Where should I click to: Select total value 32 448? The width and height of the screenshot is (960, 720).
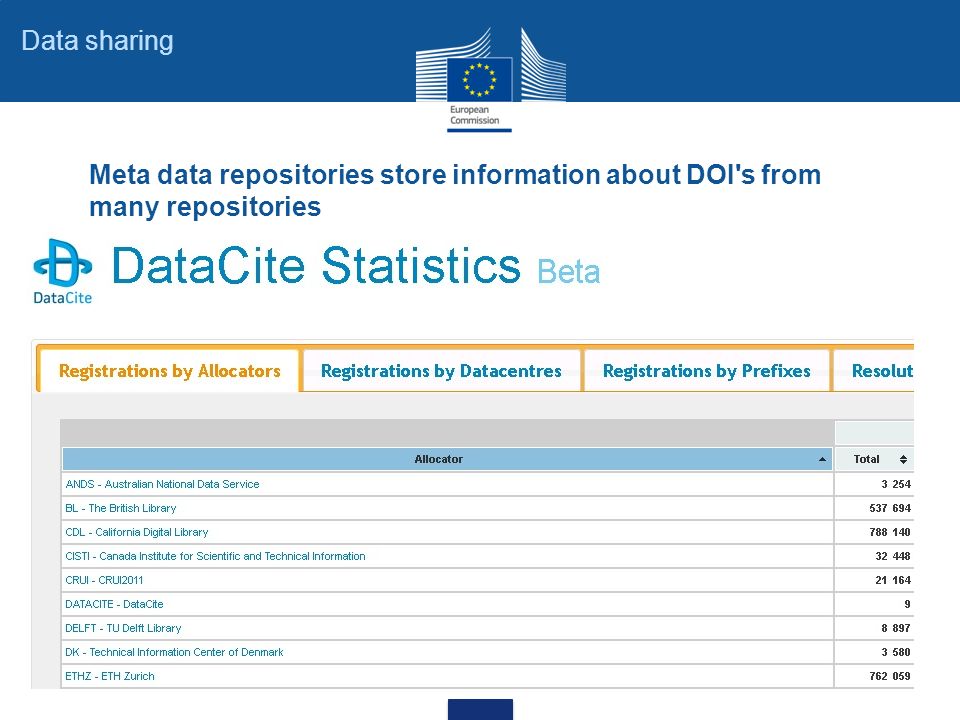pyautogui.click(x=893, y=556)
